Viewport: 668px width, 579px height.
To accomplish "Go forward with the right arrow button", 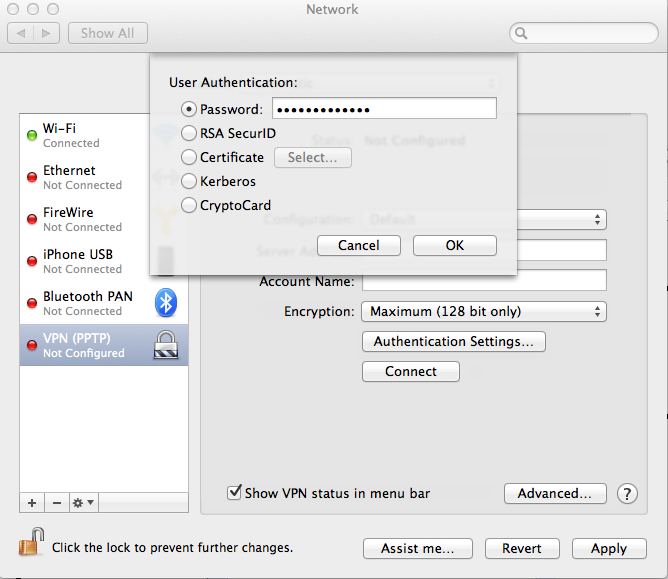I will tap(46, 33).
